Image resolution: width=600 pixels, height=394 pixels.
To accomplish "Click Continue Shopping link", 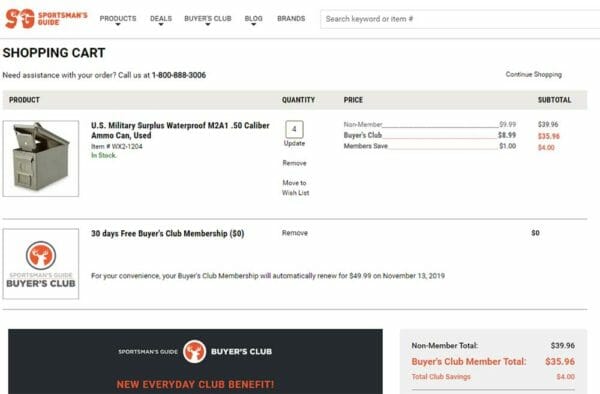I will click(533, 74).
